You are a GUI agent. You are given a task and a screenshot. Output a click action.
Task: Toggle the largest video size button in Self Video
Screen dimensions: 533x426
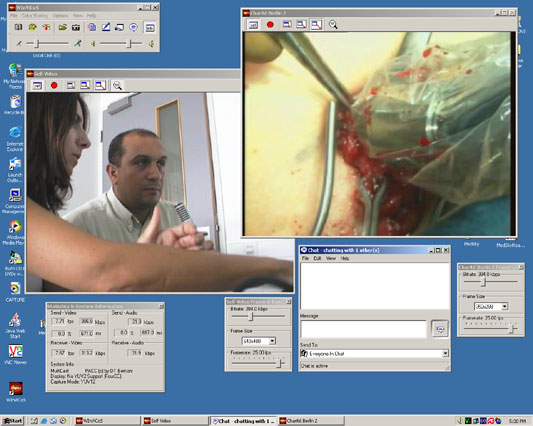pyautogui.click(x=100, y=85)
